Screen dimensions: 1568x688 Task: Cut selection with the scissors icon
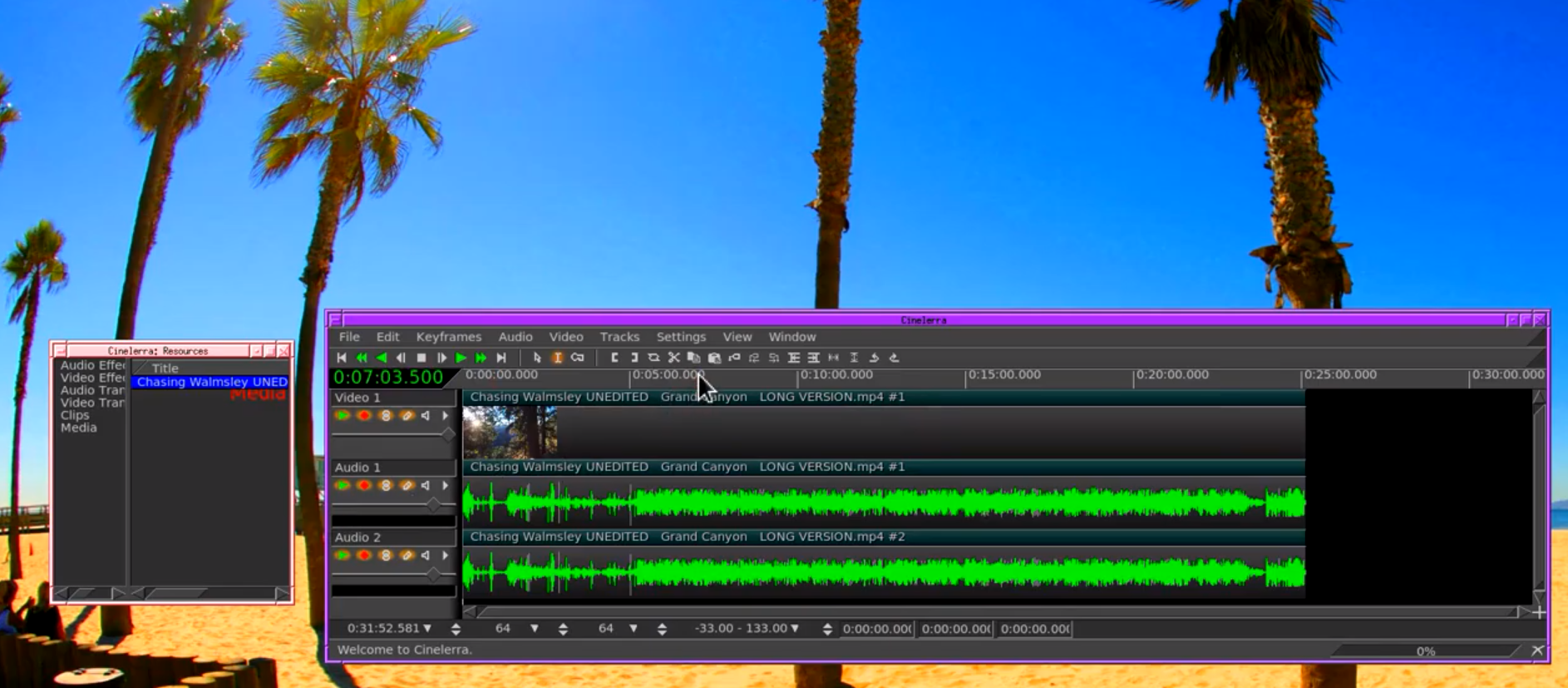point(674,358)
